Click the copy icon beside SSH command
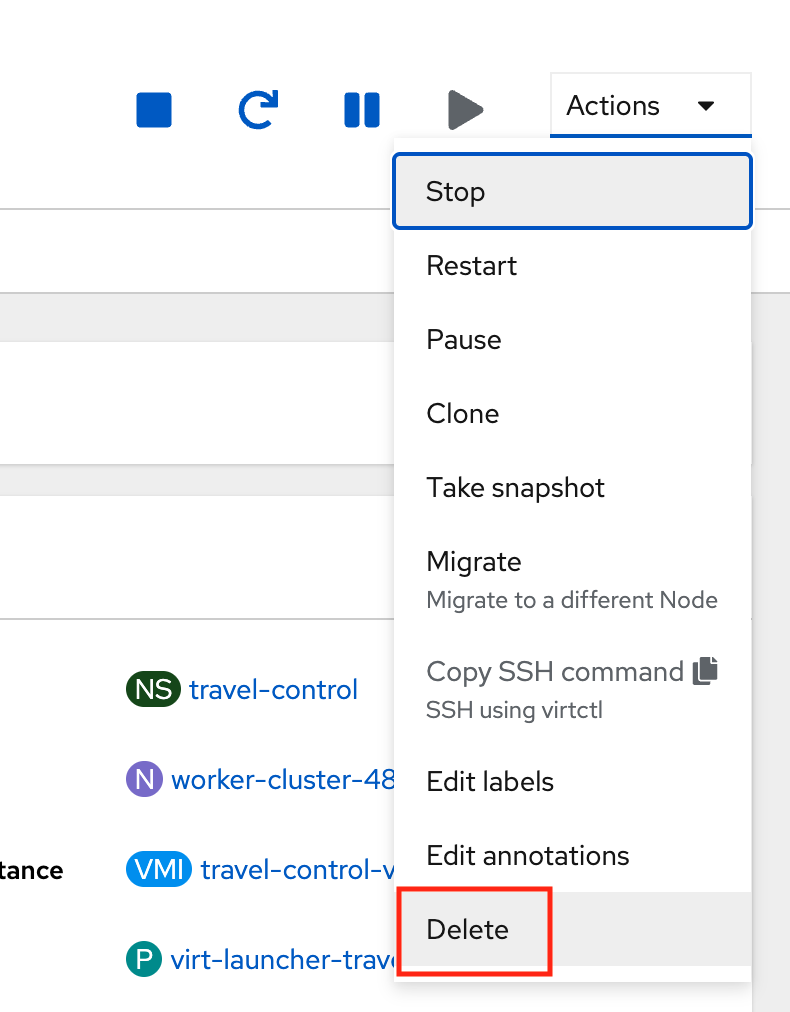The height and width of the screenshot is (1012, 790). (705, 671)
